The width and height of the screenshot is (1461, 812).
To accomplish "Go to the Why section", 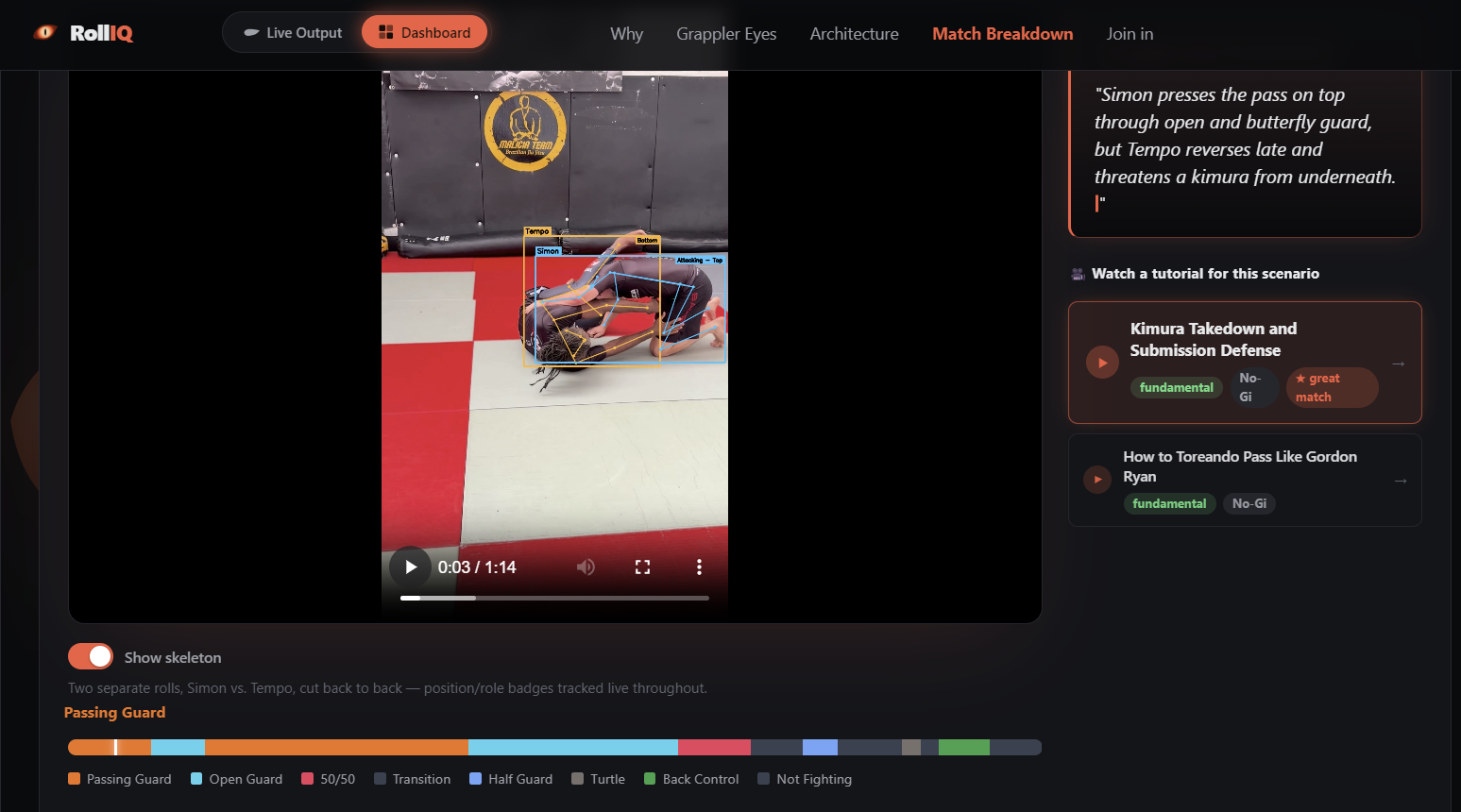I will [x=626, y=34].
